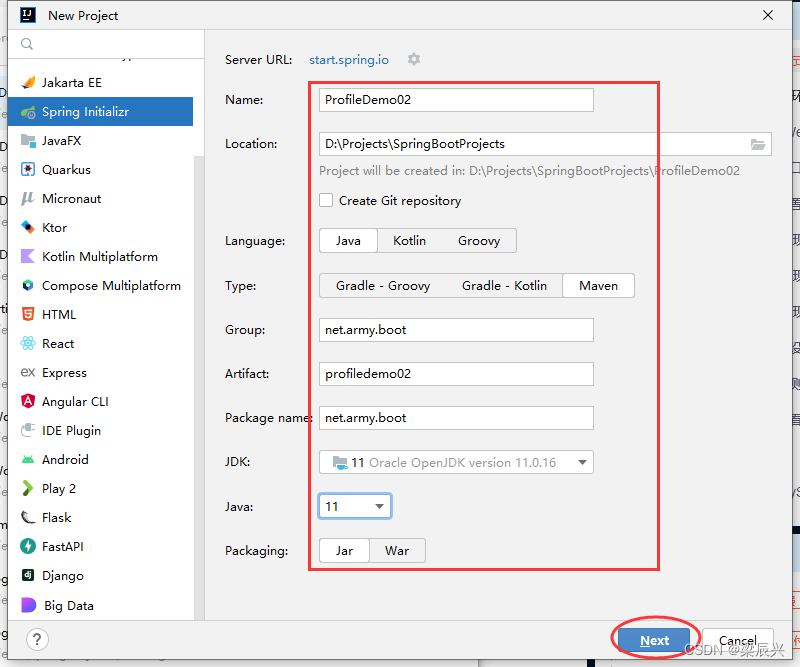Screen dimensions: 800x667
Task: Select Micronaut in the generator list
Action: pos(101,199)
